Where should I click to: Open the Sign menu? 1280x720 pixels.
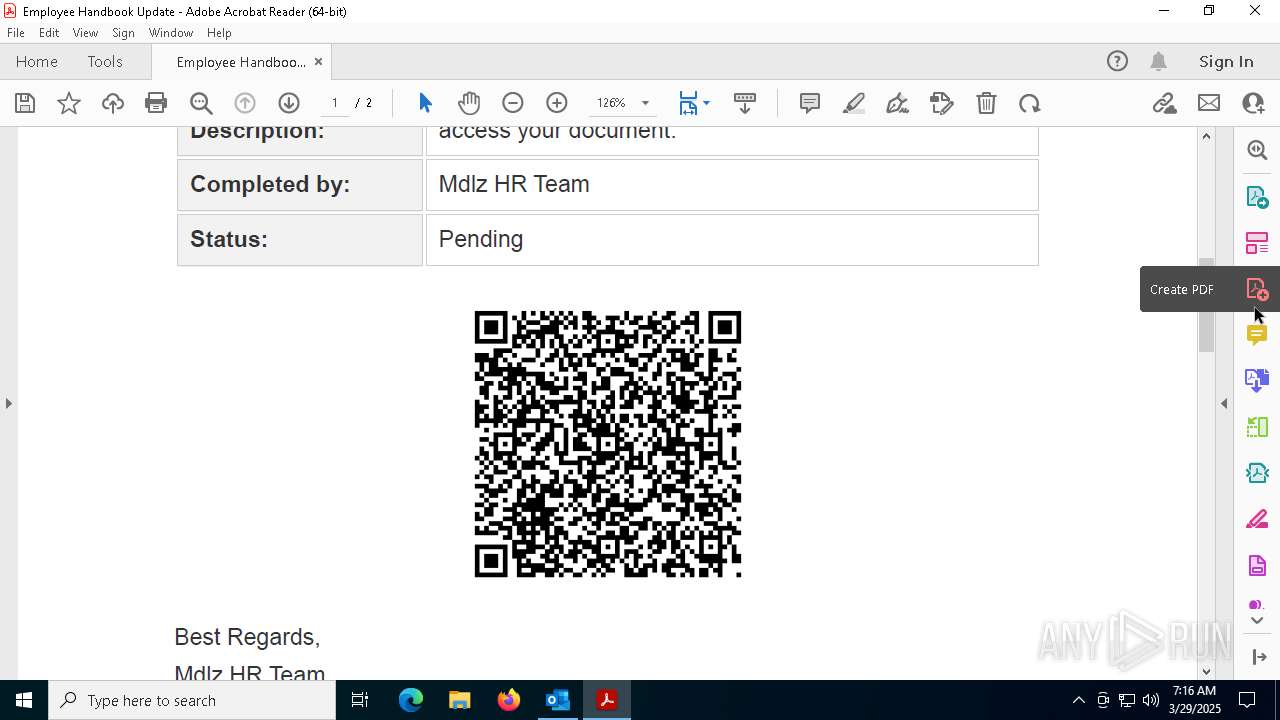(x=123, y=33)
